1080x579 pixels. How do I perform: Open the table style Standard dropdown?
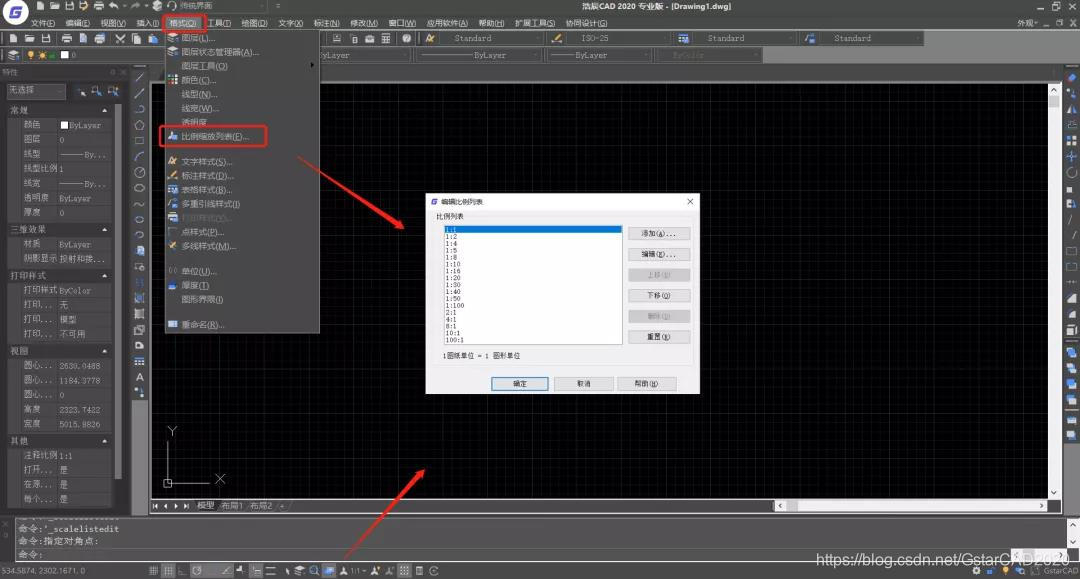pos(745,39)
